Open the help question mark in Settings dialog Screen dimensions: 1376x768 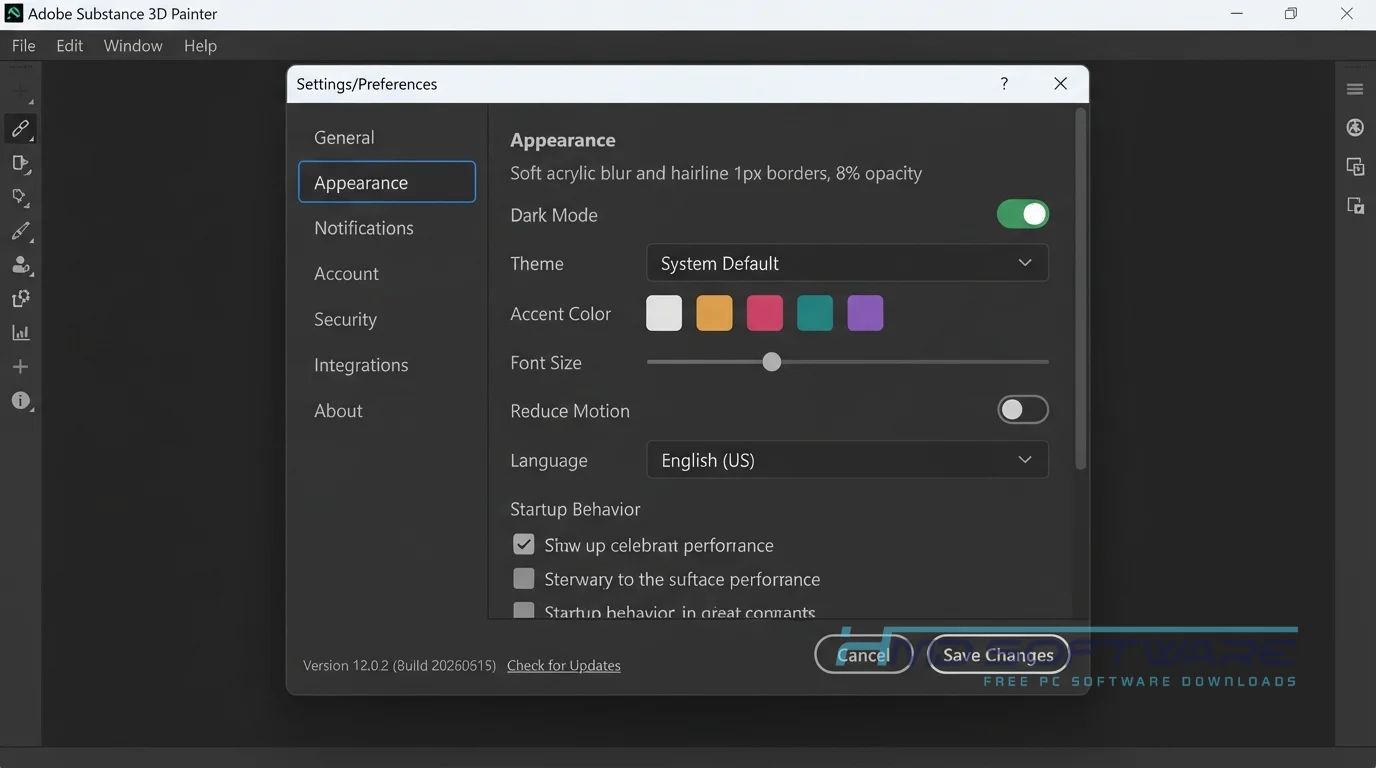[x=1004, y=84]
